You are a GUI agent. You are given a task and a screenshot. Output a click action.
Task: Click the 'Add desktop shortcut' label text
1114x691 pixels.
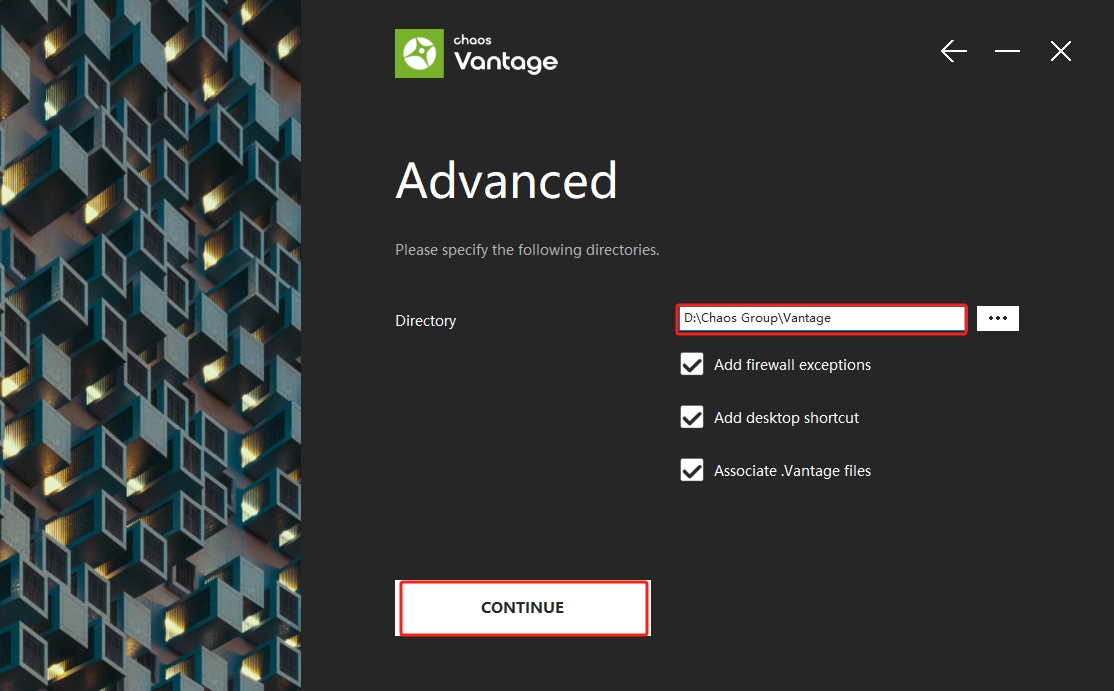pyautogui.click(x=786, y=418)
